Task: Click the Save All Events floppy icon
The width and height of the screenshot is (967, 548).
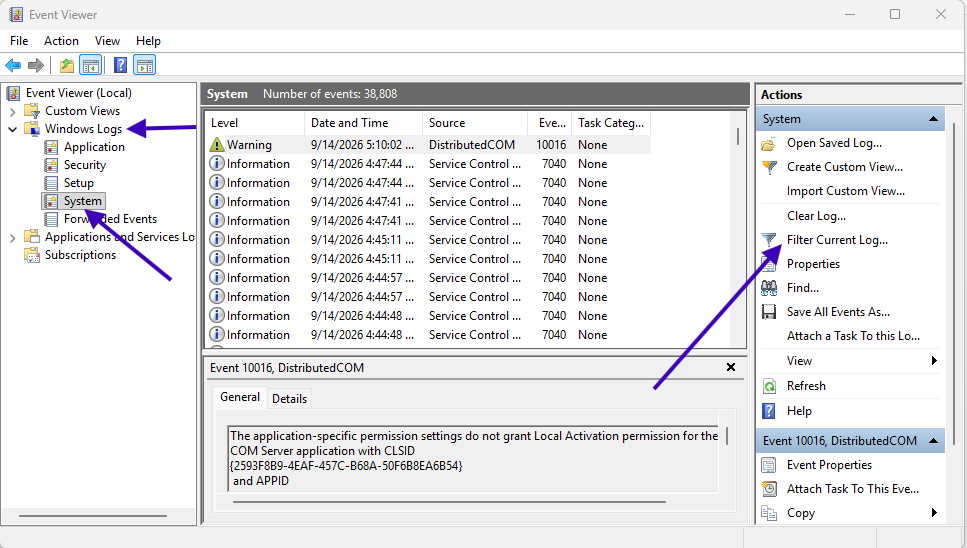Action: [769, 312]
